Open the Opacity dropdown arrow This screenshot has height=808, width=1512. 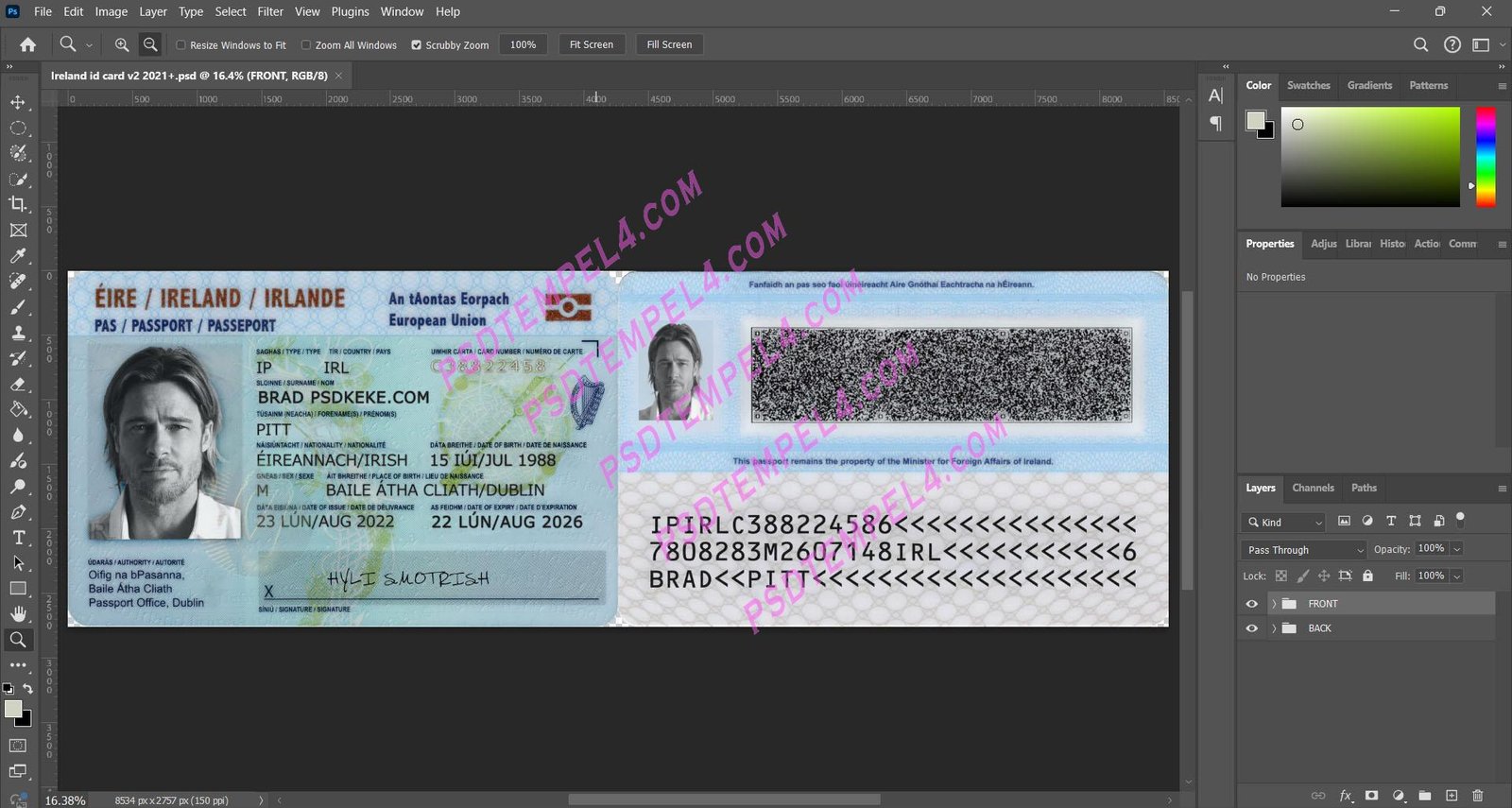1457,549
